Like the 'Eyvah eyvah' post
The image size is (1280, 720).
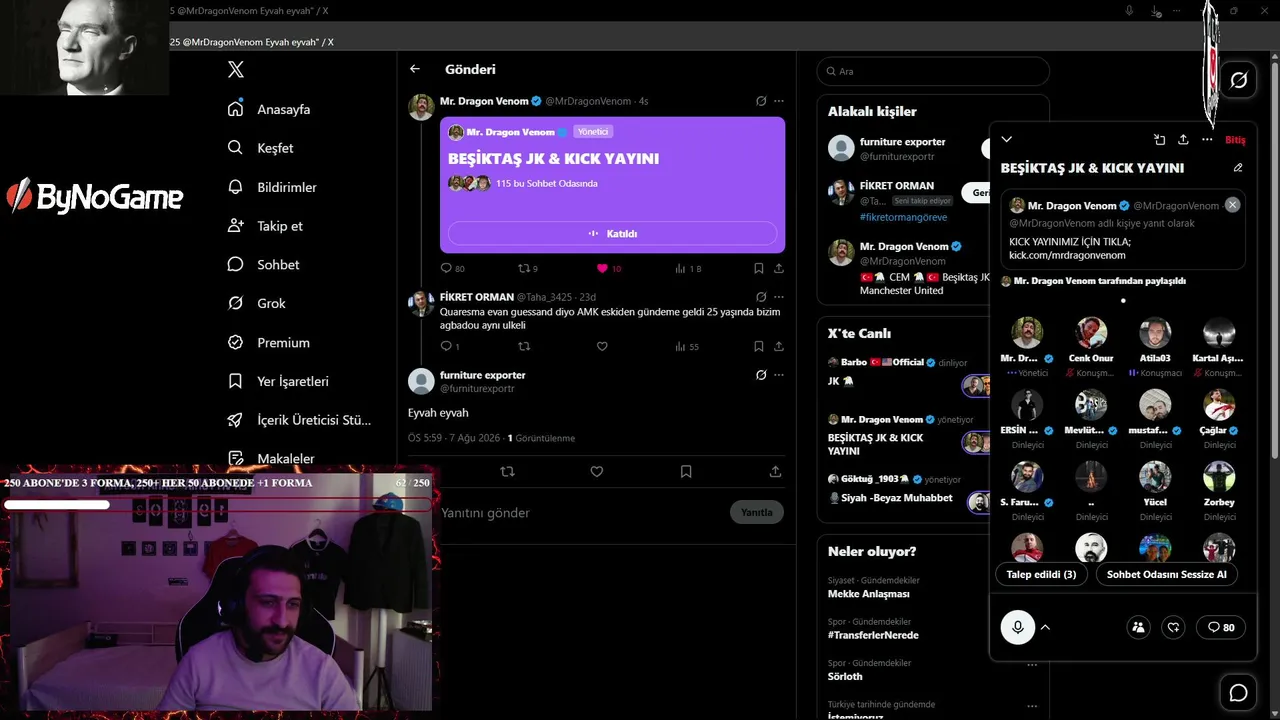pos(597,471)
